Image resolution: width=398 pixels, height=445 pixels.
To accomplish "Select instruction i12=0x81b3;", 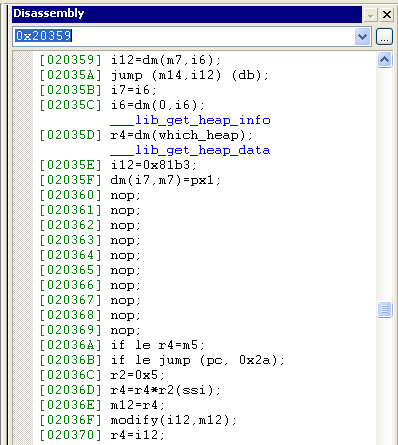I will [154, 165].
